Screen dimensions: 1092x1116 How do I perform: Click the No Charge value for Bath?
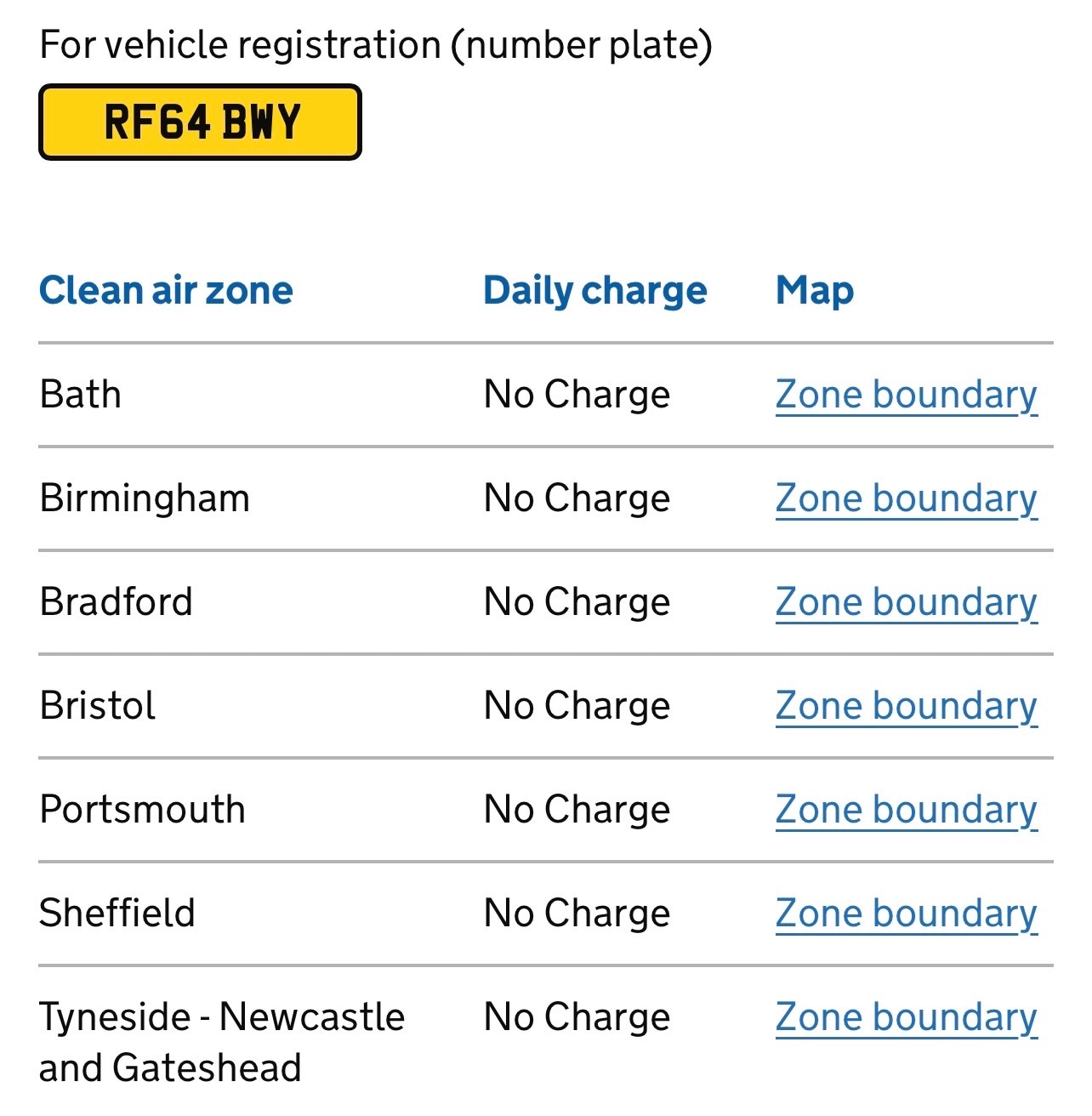pyautogui.click(x=577, y=395)
